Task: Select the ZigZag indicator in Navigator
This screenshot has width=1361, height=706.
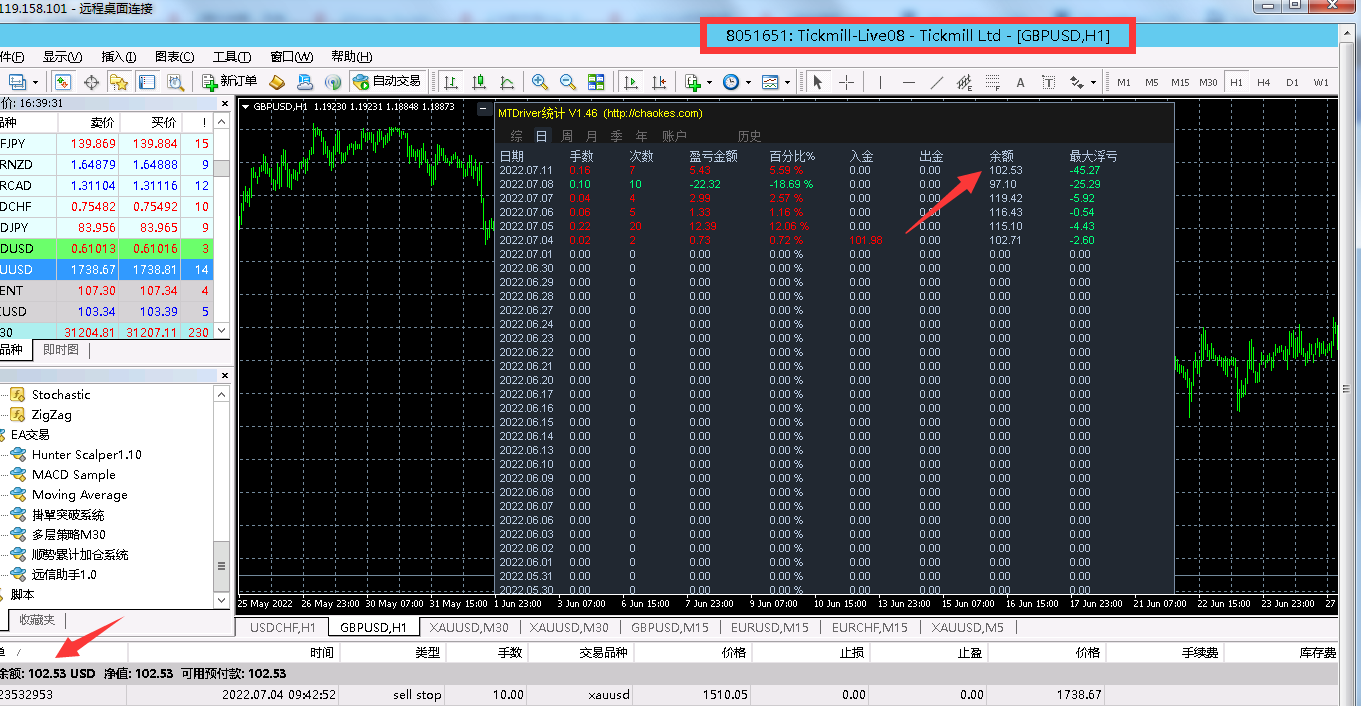Action: (x=52, y=414)
